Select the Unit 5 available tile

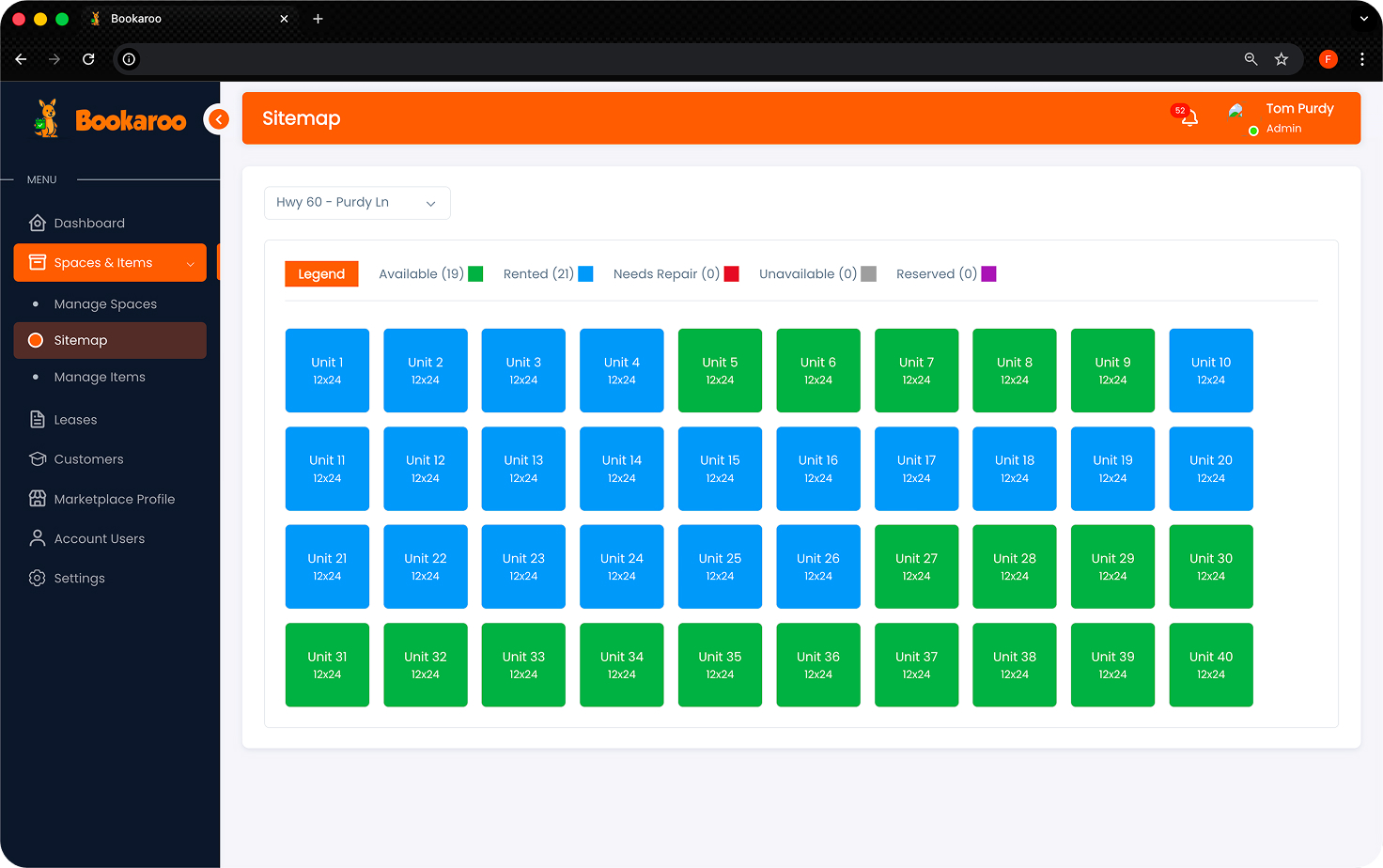pyautogui.click(x=720, y=370)
